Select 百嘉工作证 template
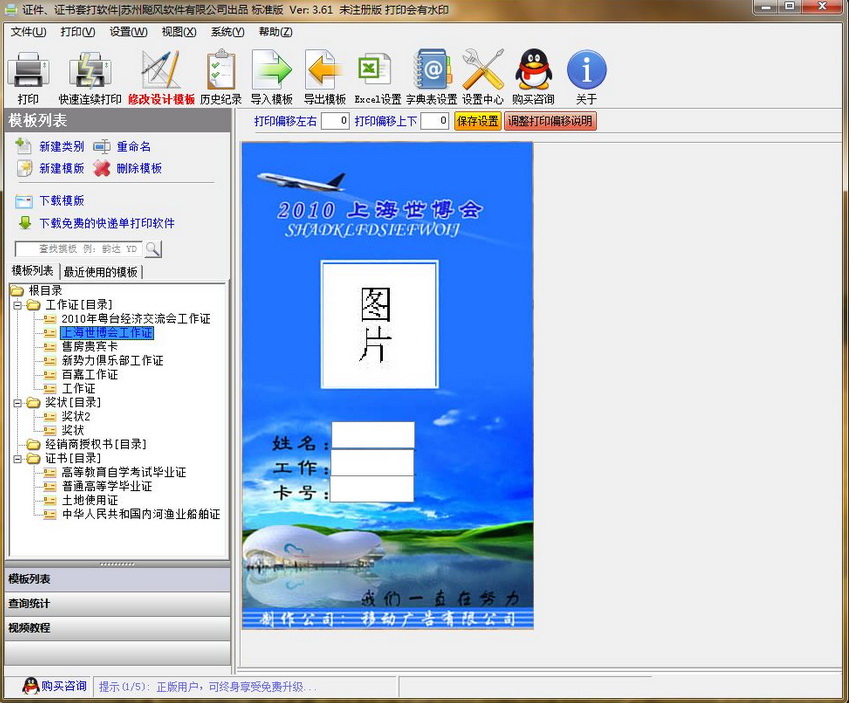 click(90, 375)
